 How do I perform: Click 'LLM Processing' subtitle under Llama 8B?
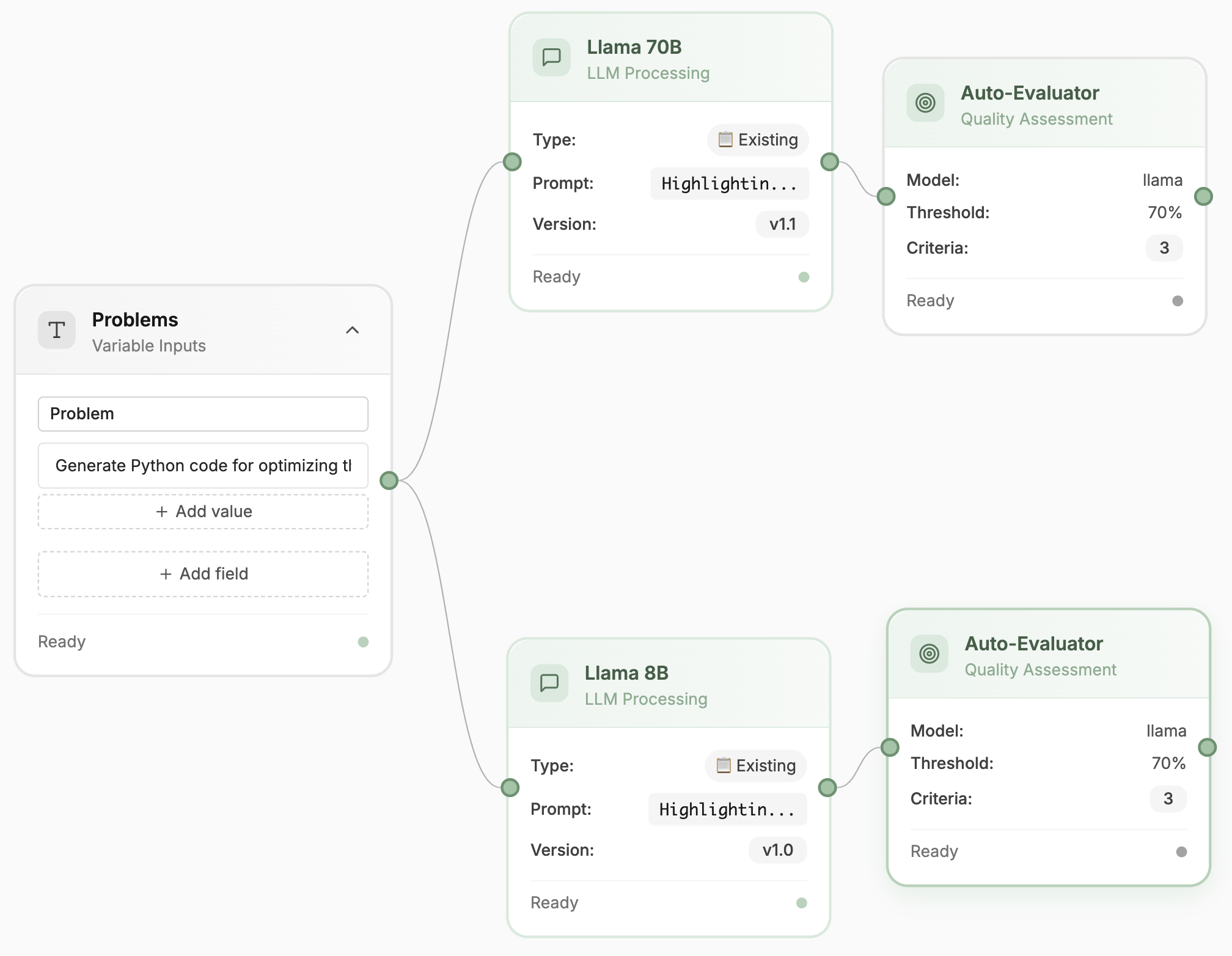coord(646,699)
